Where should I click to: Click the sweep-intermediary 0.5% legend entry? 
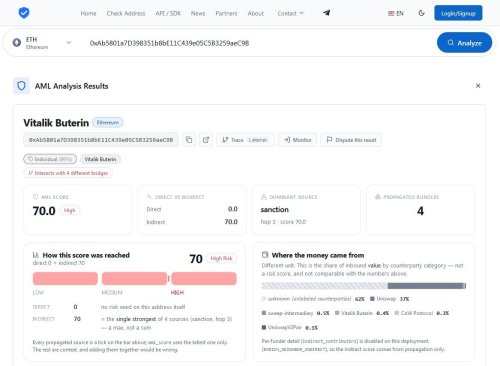pos(296,313)
